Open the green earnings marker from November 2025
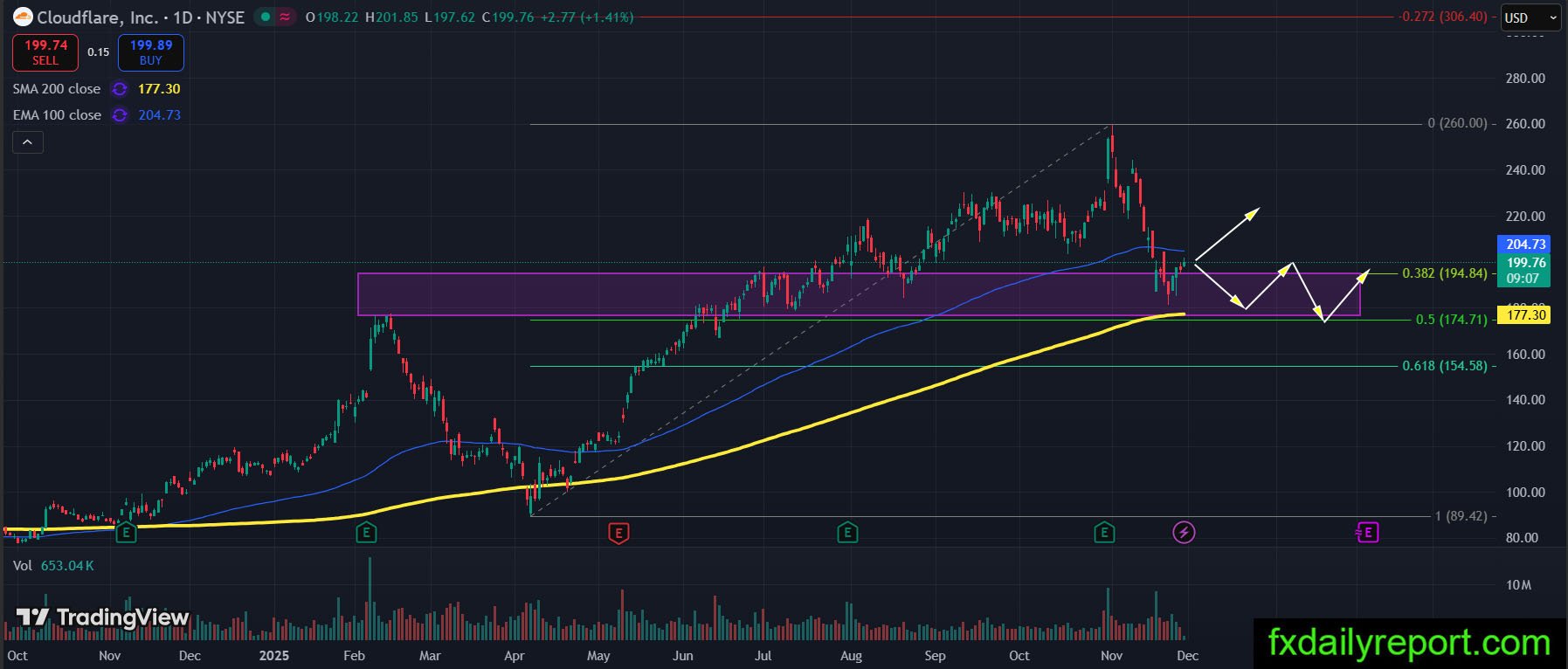 click(x=1104, y=532)
